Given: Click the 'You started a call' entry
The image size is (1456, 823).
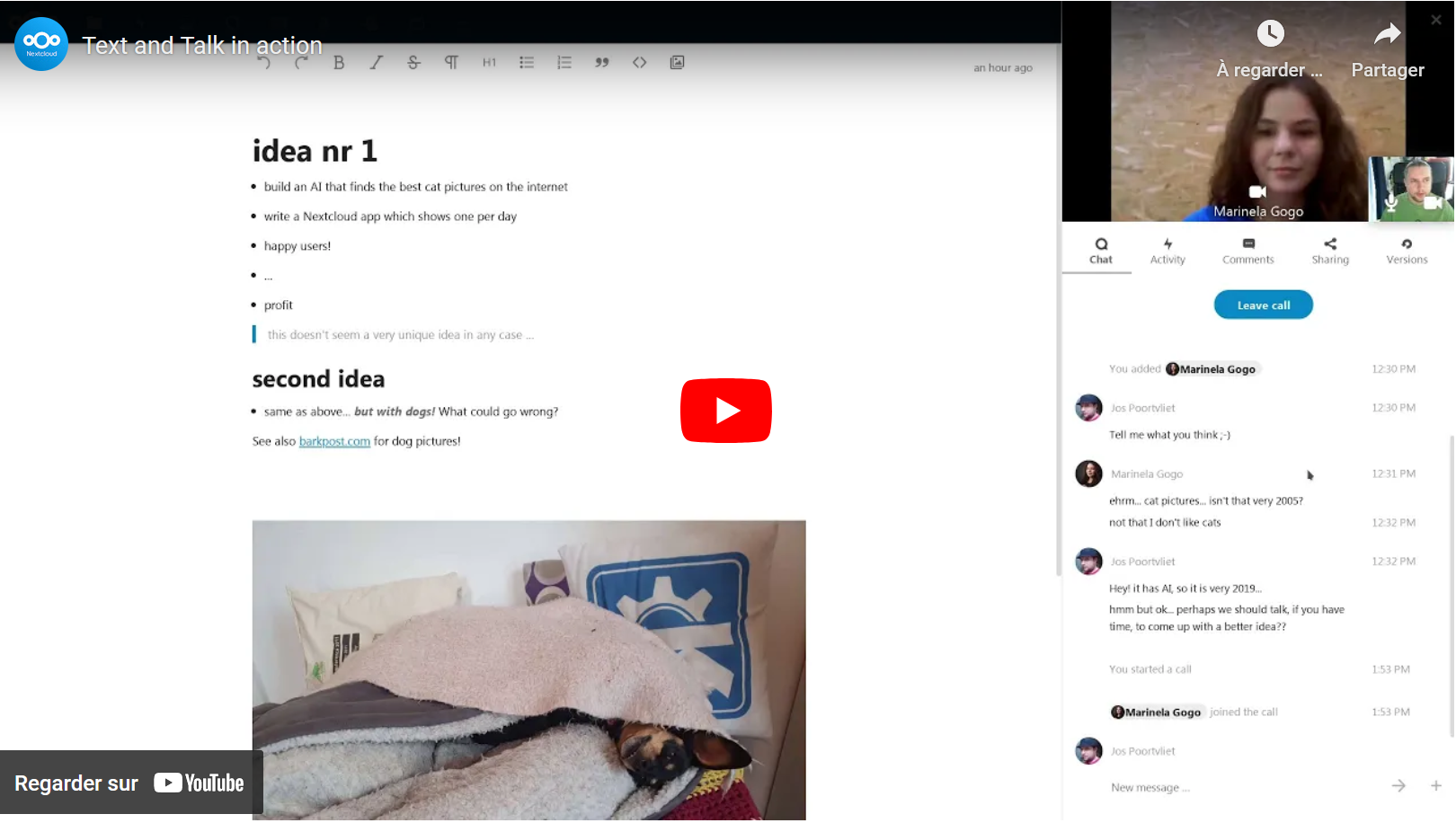Looking at the screenshot, I should coord(1150,669).
